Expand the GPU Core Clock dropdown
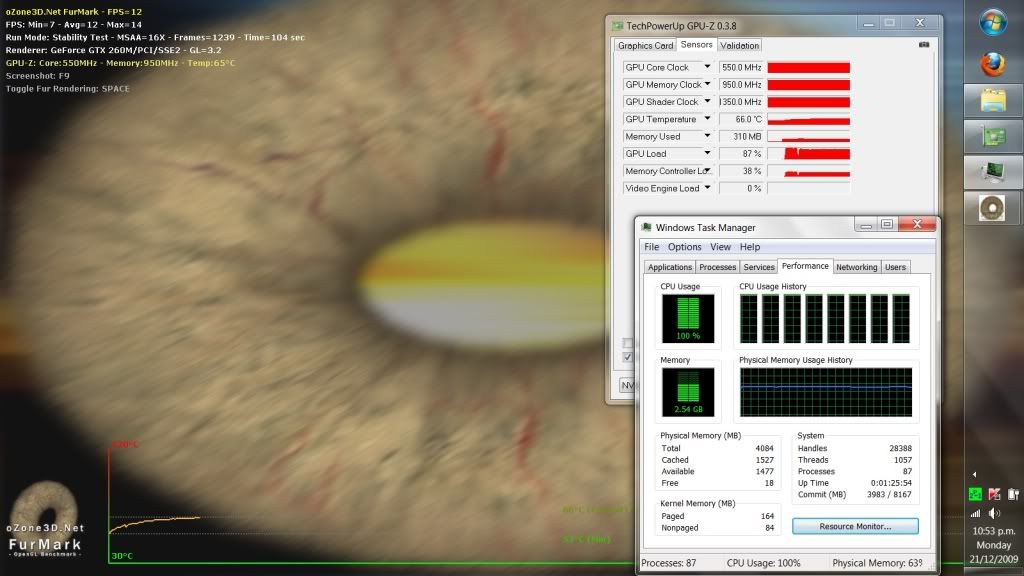The width and height of the screenshot is (1024, 576). coord(707,67)
